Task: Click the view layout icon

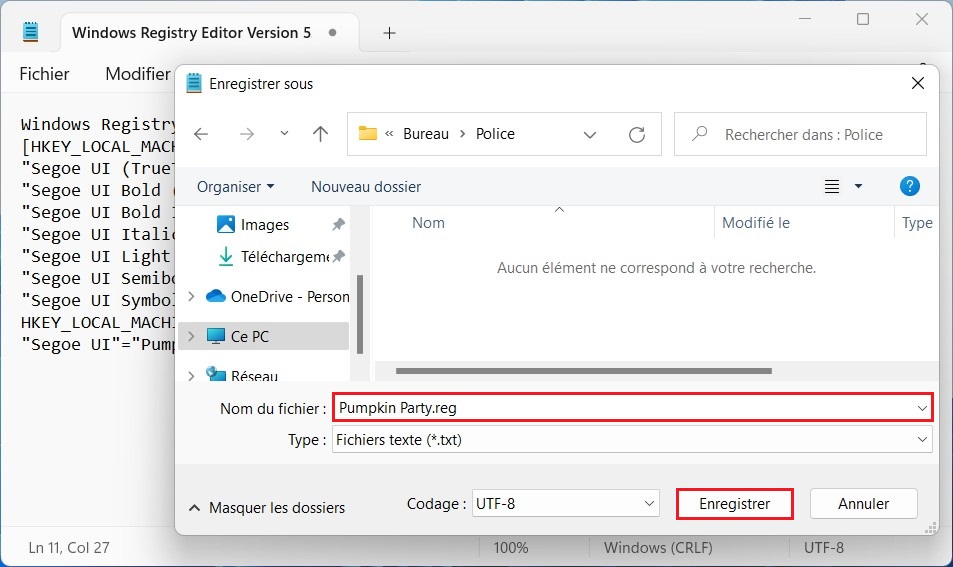Action: (x=831, y=187)
